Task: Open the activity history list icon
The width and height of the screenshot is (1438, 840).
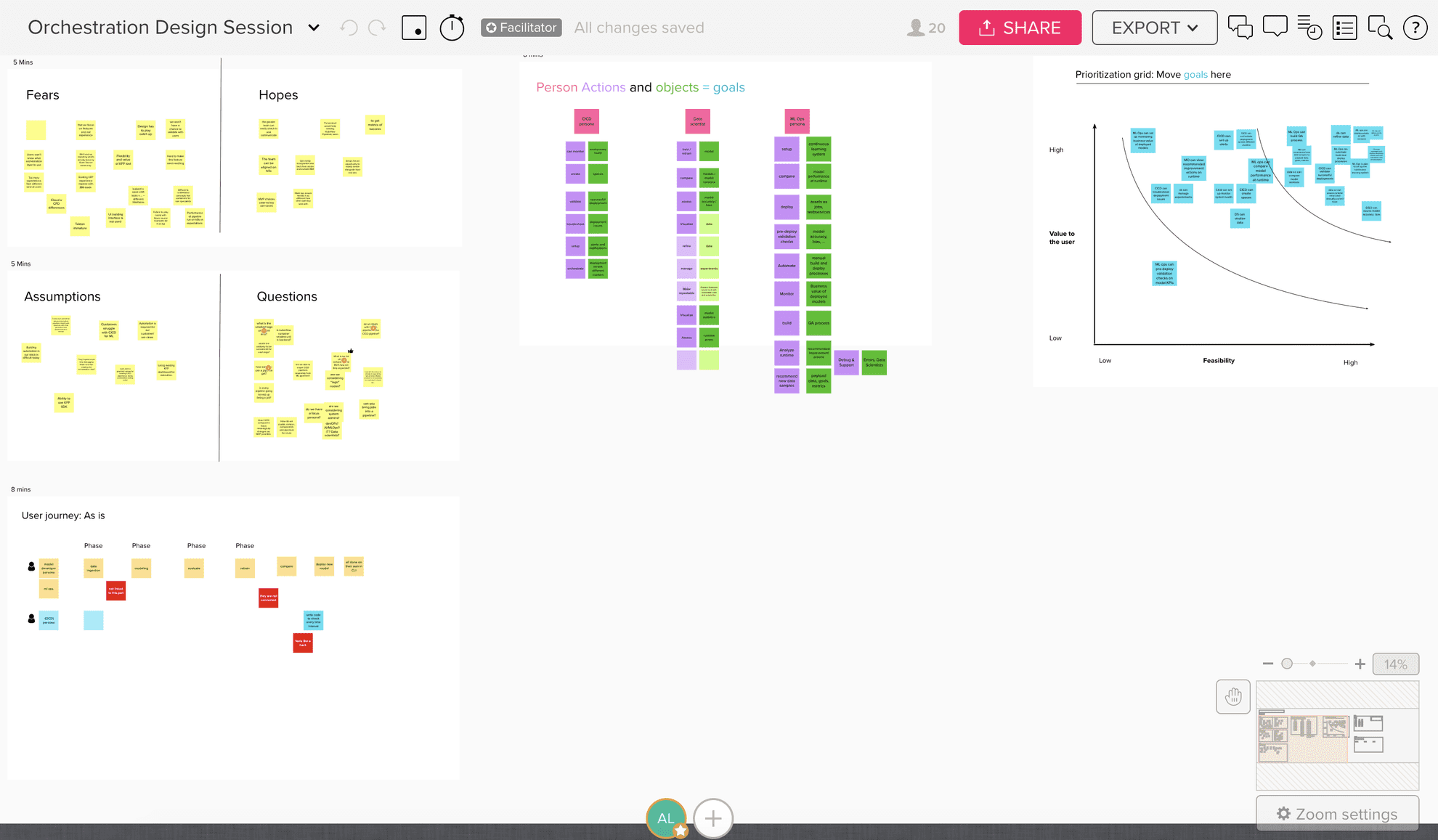Action: coord(1309,28)
